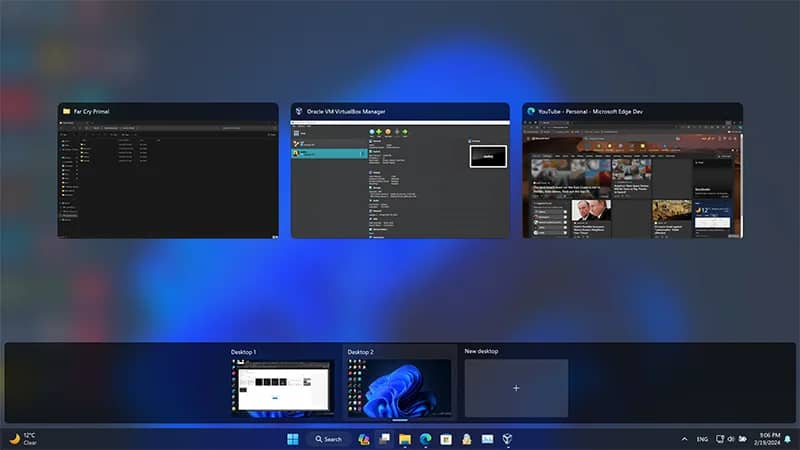Click the ENG language indicator

pos(703,439)
